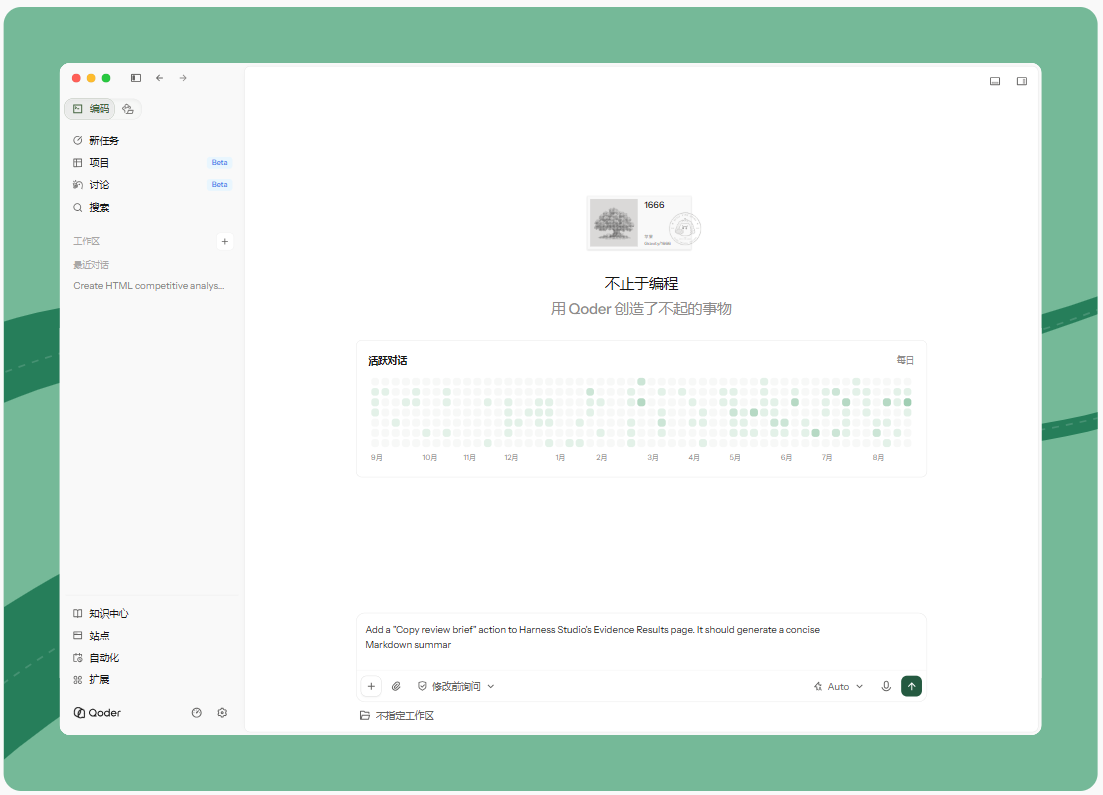Focus the prompt input about Copy review brief
1103x795 pixels.
(642, 642)
